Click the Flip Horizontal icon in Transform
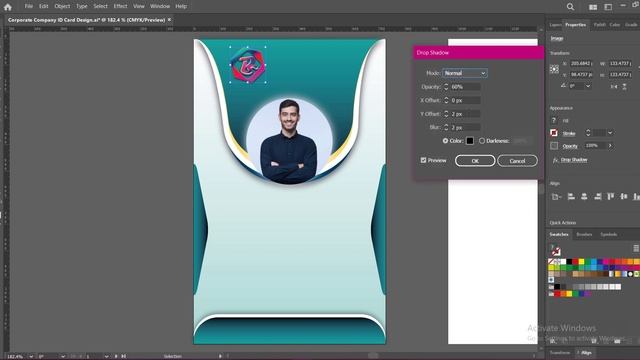The height and width of the screenshot is (360, 640). point(613,87)
